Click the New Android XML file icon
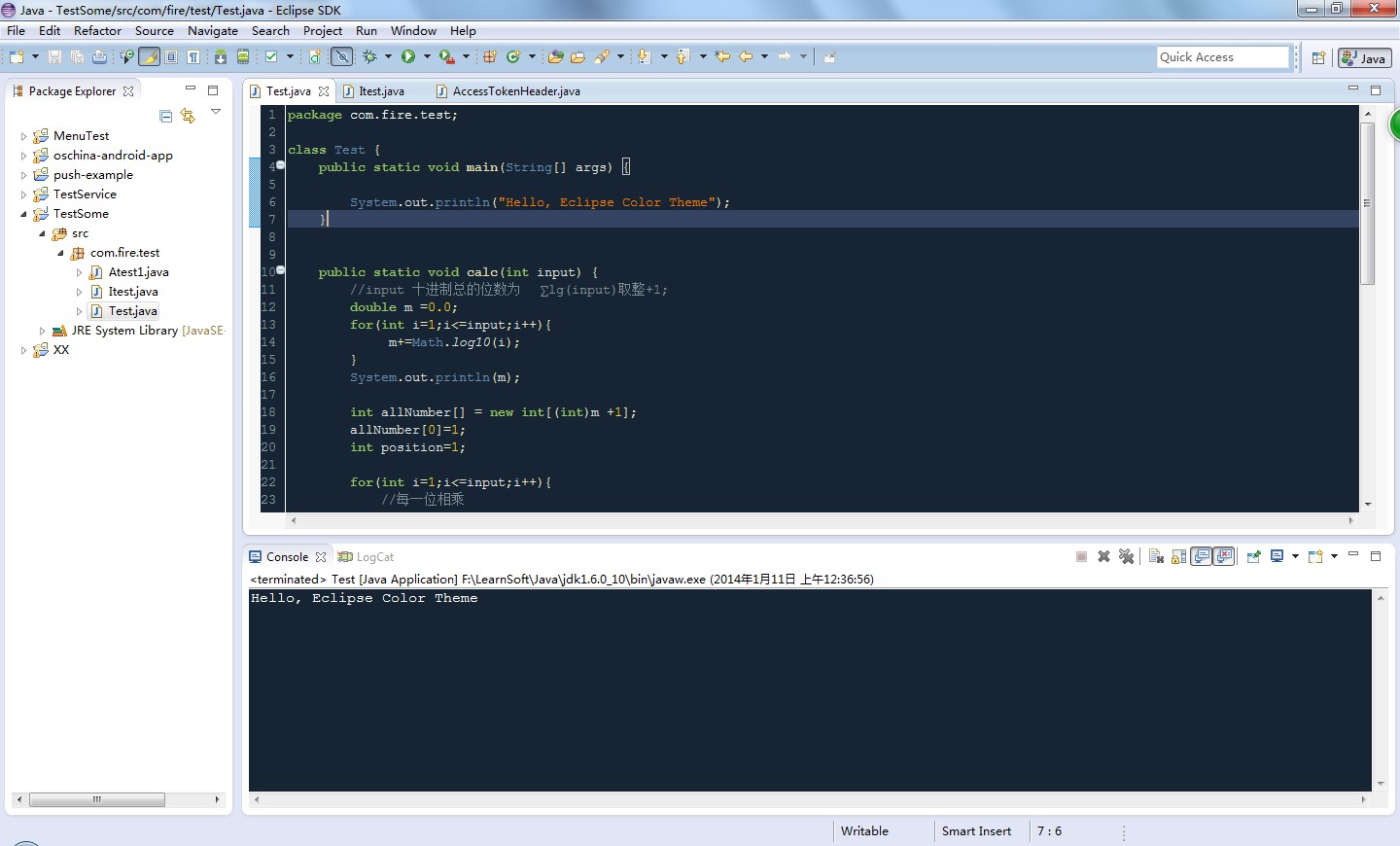The image size is (1400, 846). tap(315, 56)
